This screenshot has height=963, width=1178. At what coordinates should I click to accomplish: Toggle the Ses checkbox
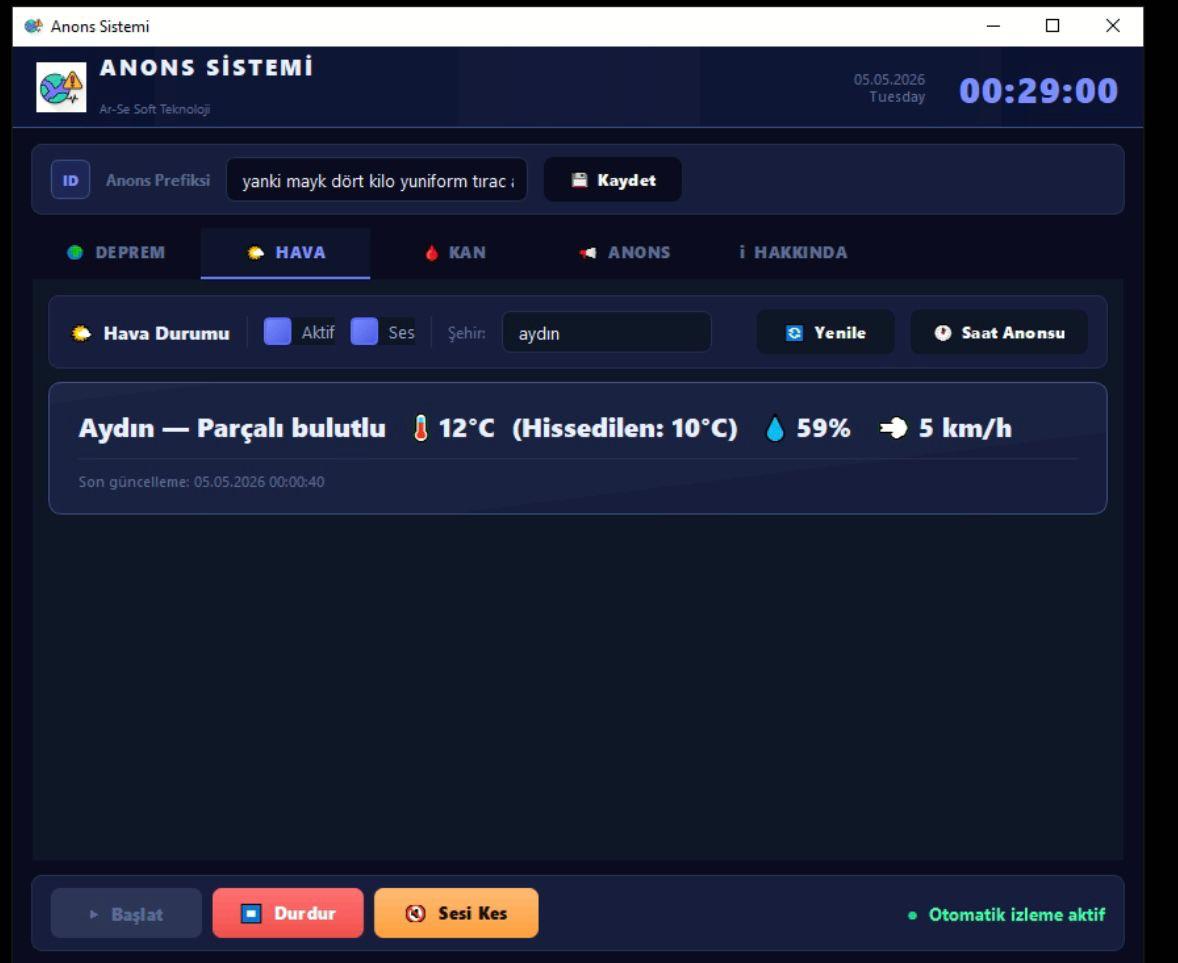coord(364,331)
